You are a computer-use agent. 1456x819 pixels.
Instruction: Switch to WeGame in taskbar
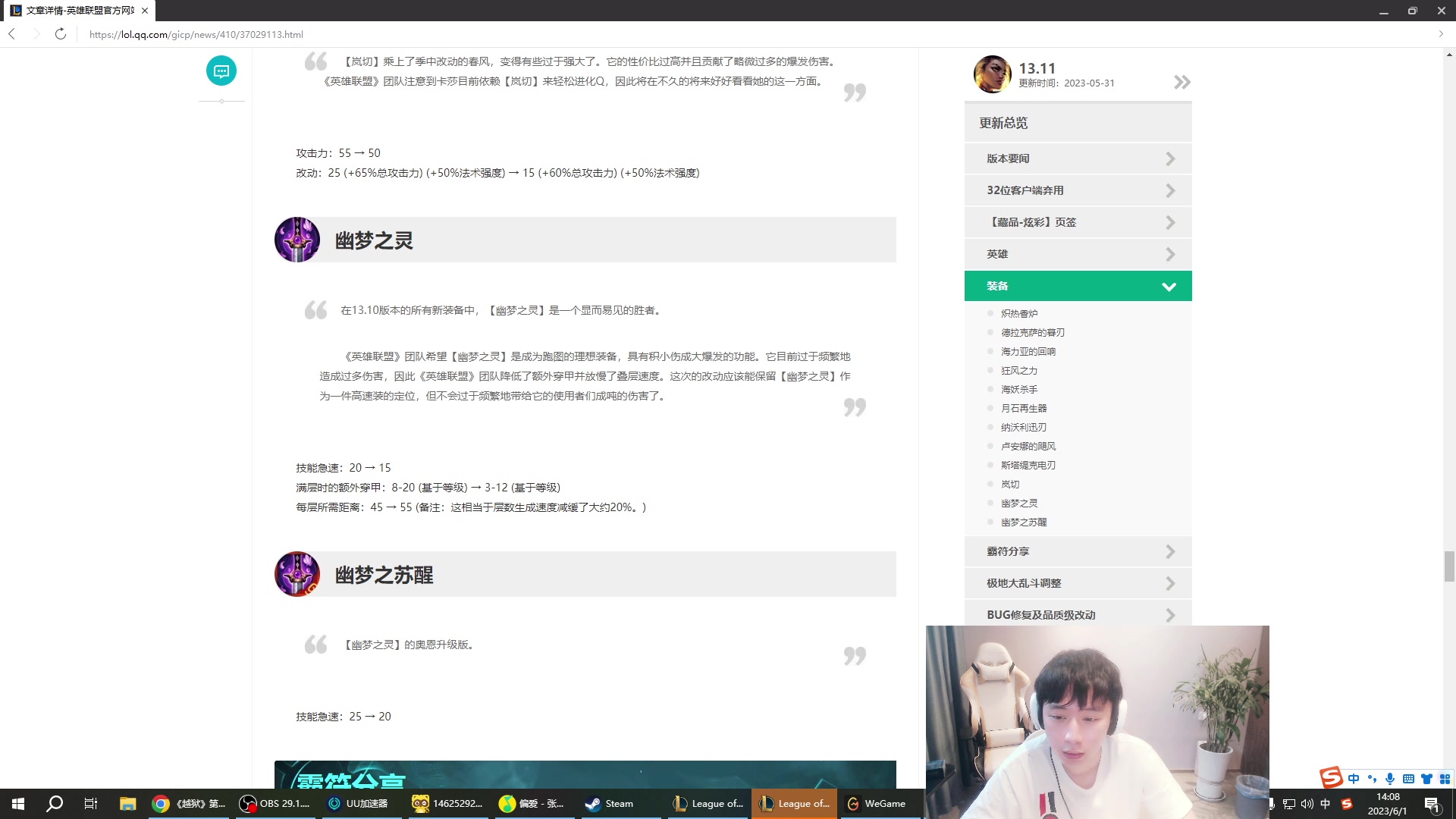880,804
